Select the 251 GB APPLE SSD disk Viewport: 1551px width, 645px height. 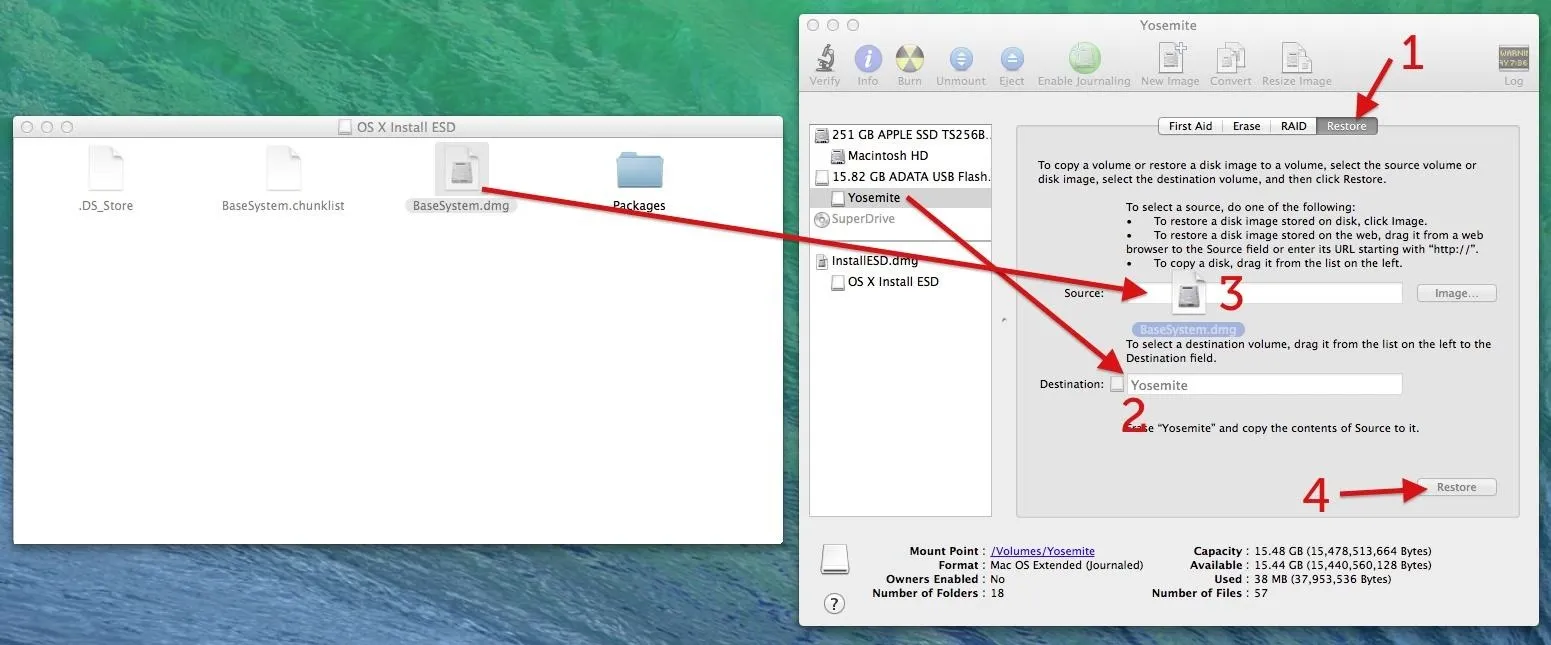[901, 135]
